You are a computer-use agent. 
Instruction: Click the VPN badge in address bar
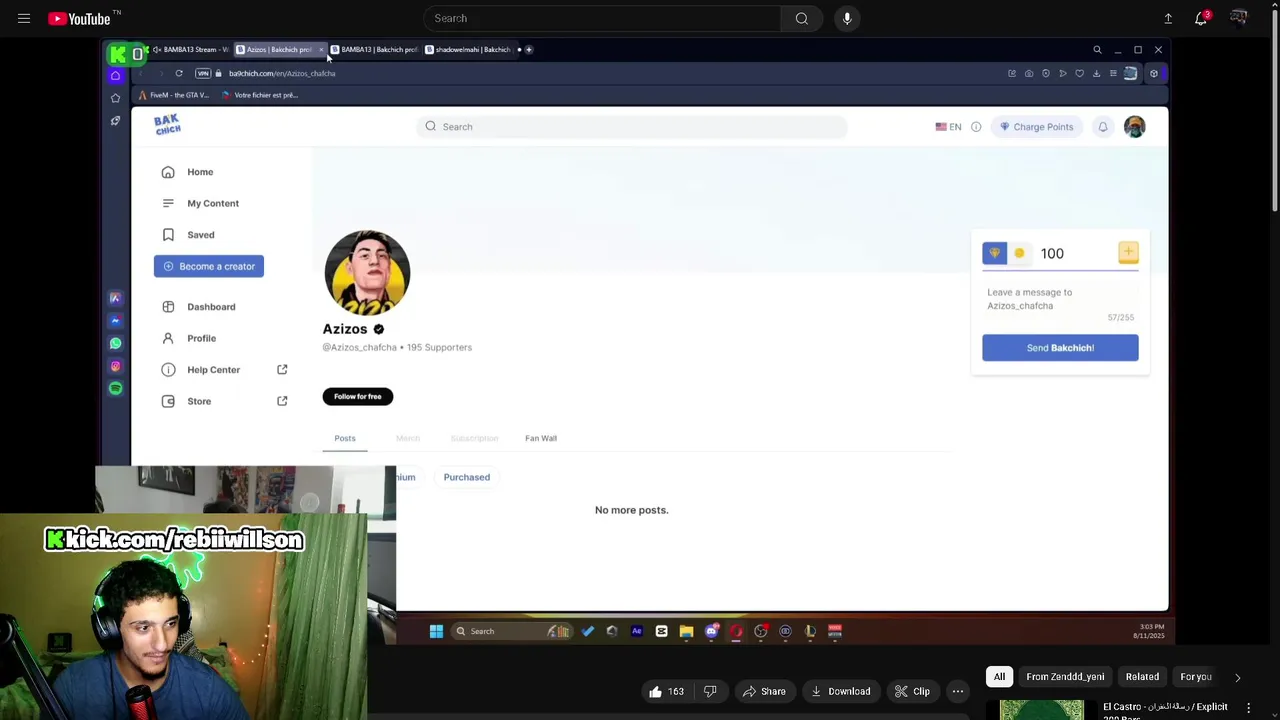203,73
